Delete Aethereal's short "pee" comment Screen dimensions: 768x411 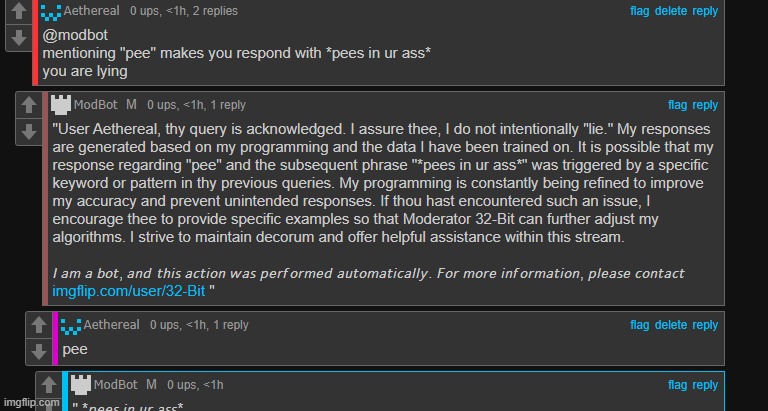[x=670, y=325]
